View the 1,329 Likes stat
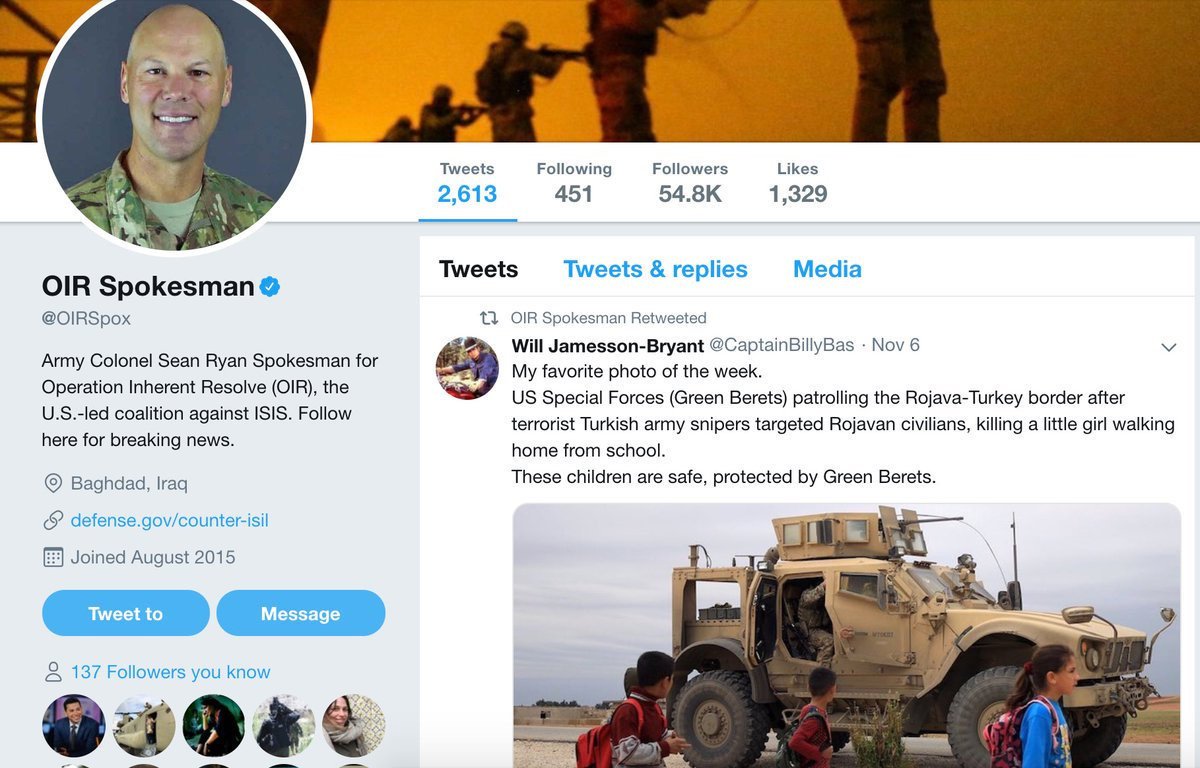The image size is (1200, 768). coord(798,182)
